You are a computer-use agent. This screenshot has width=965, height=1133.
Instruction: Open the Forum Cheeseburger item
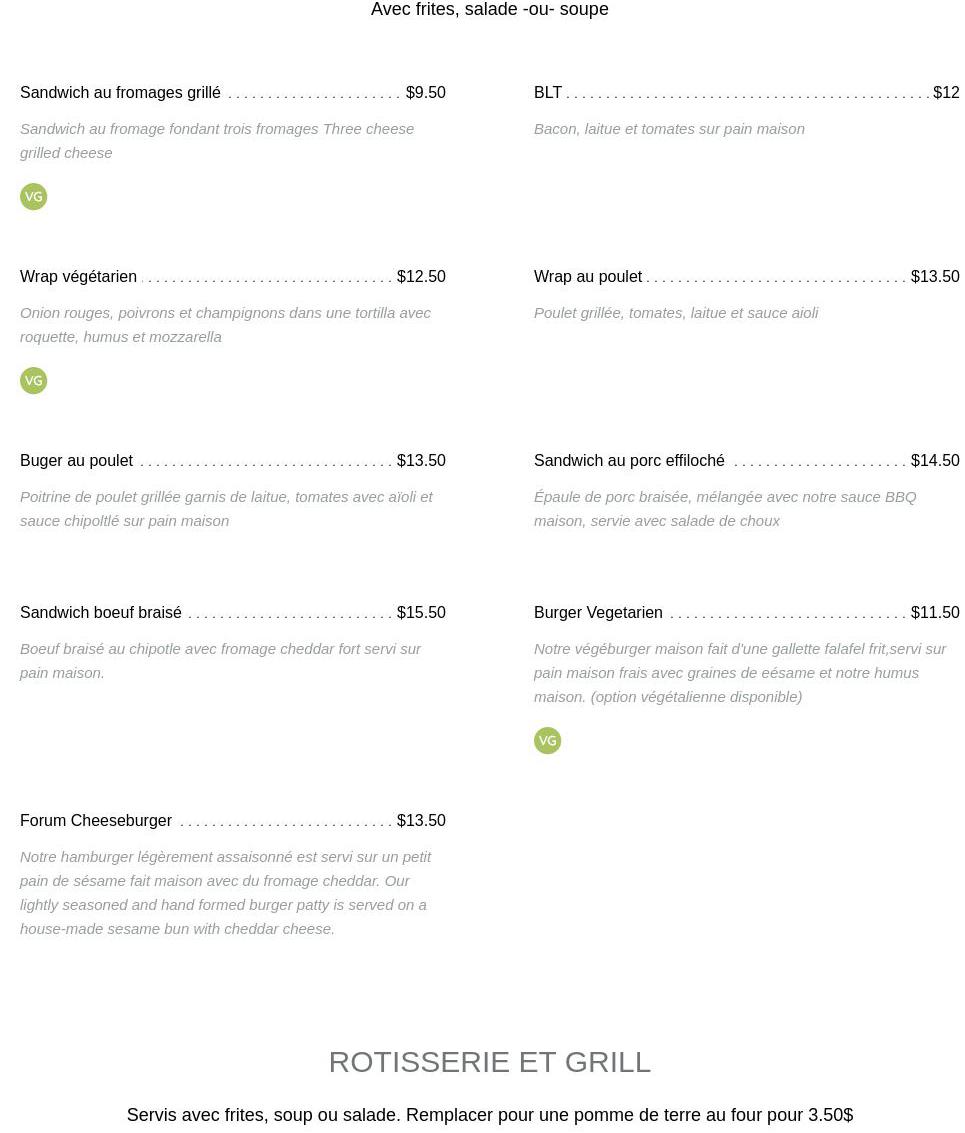96,821
